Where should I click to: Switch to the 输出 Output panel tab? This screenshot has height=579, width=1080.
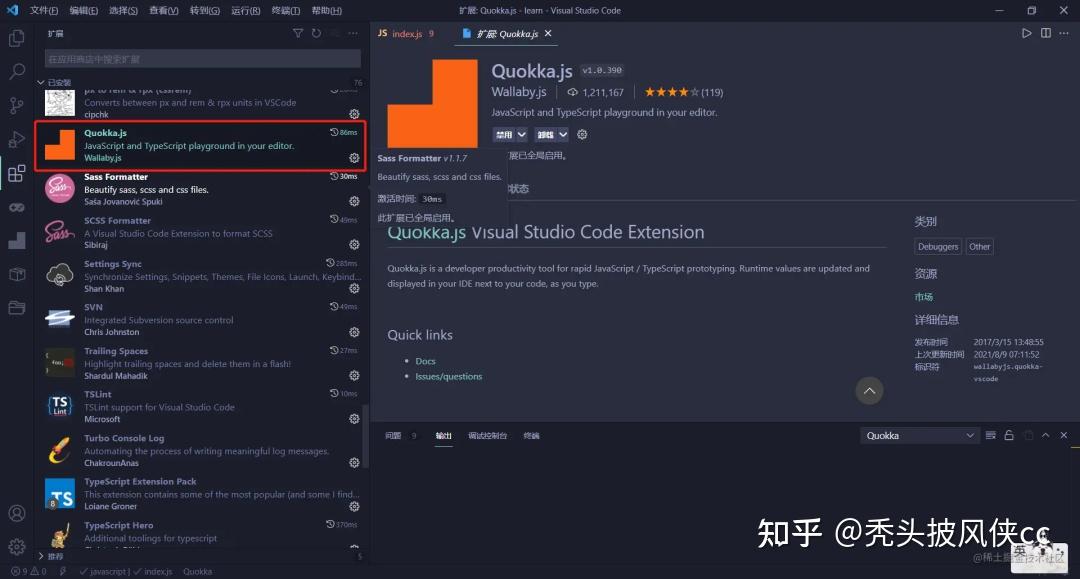click(444, 435)
